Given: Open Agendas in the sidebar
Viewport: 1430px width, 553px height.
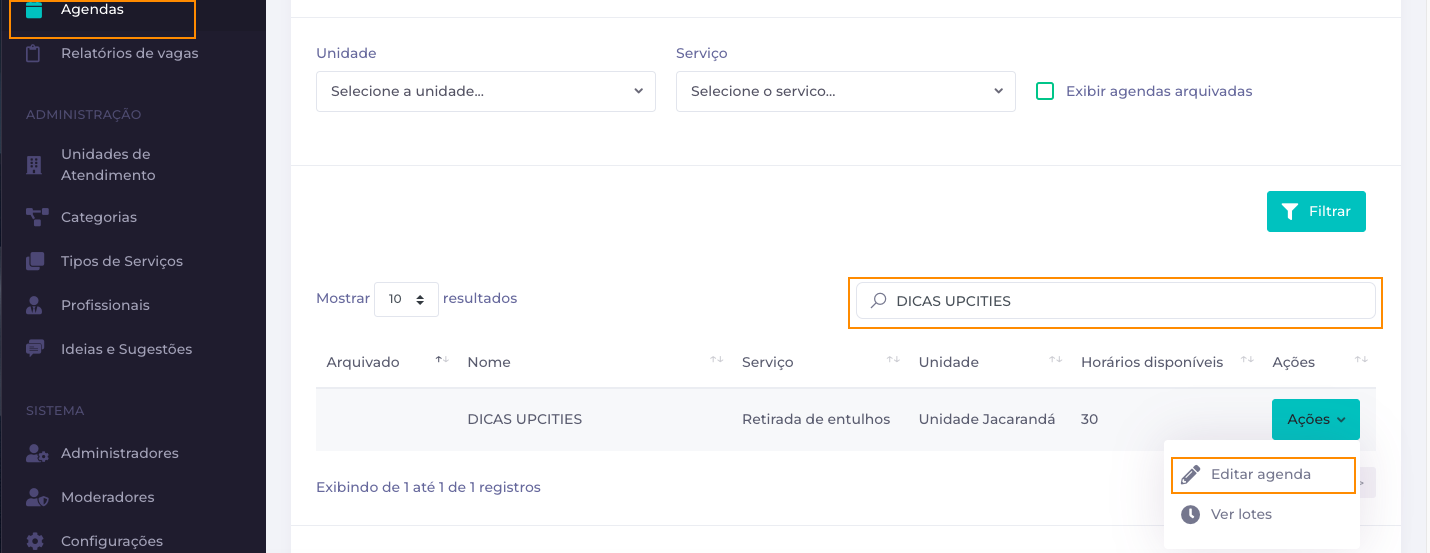Looking at the screenshot, I should pyautogui.click(x=92, y=10).
